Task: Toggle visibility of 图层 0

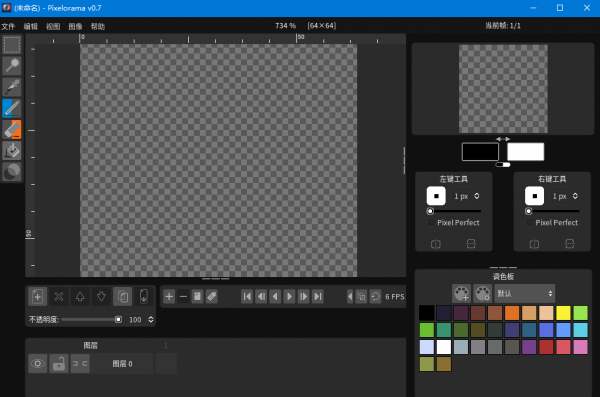Action: [38, 363]
